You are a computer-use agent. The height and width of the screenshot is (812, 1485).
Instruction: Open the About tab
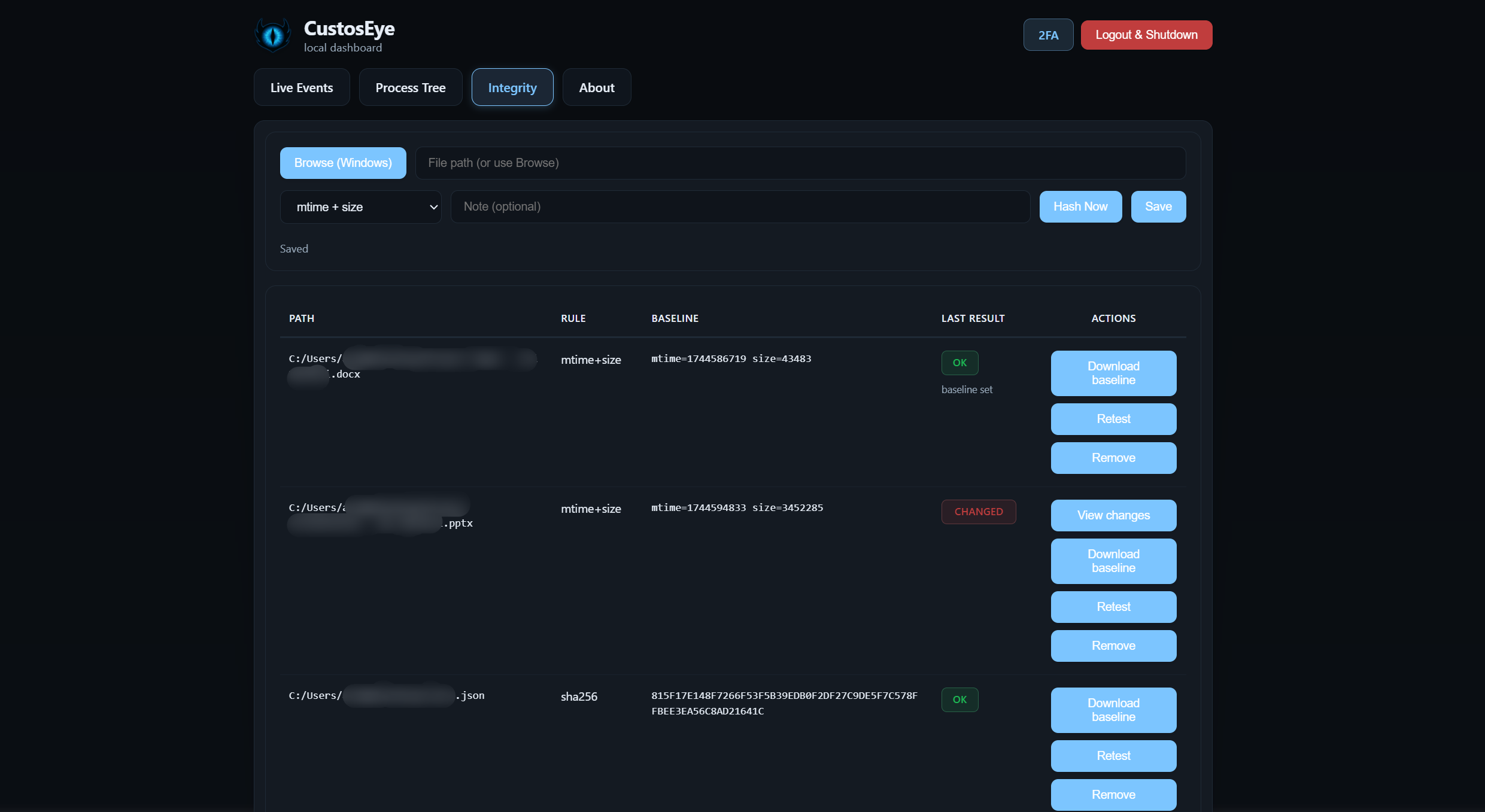click(x=596, y=87)
